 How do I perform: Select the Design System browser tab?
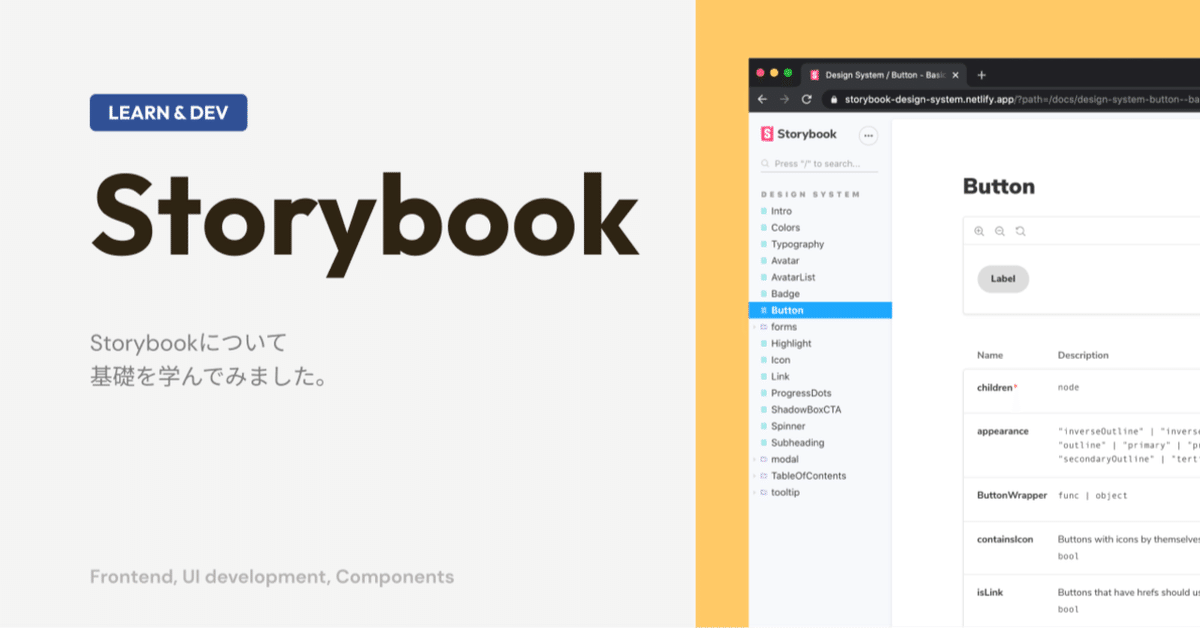coord(885,75)
